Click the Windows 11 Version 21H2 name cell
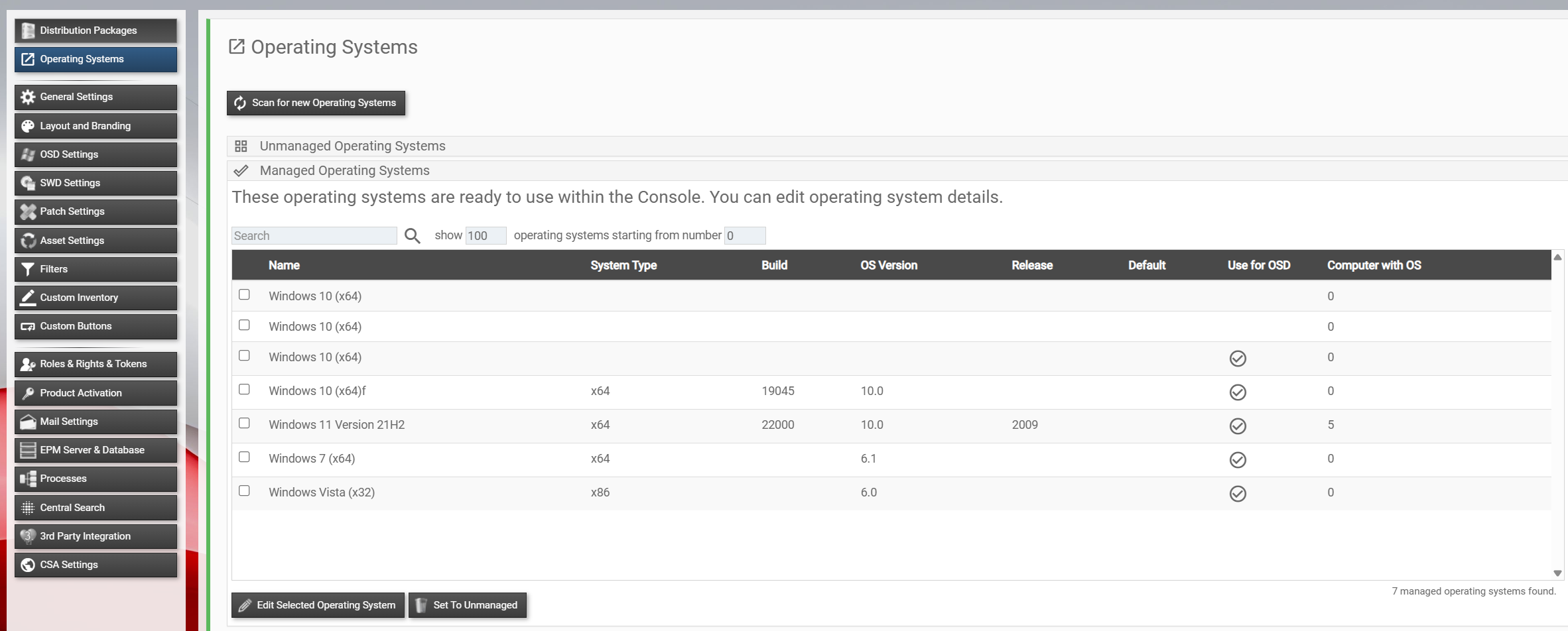This screenshot has width=1568, height=631. (x=336, y=425)
